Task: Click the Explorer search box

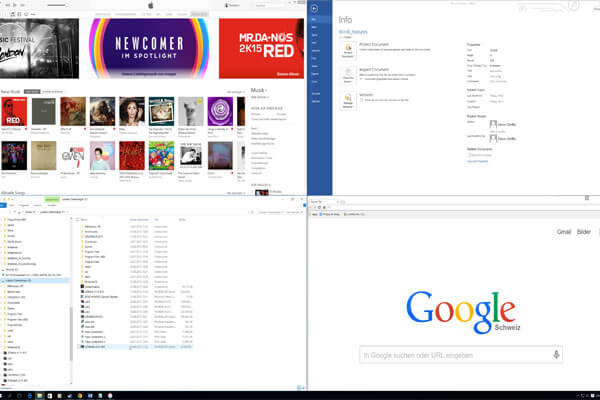Action: coord(279,212)
